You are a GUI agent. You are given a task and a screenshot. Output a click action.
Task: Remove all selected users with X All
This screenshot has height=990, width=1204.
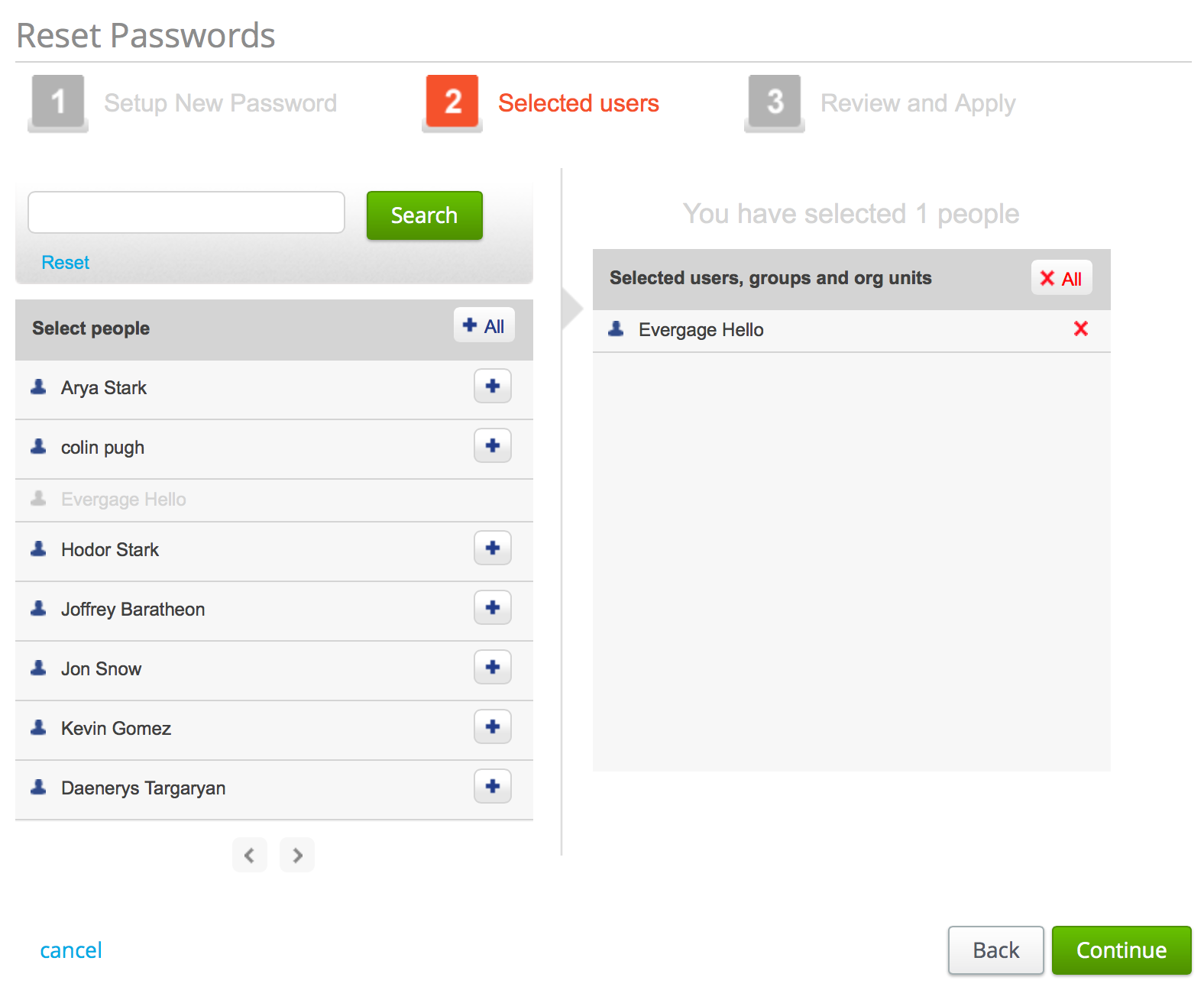[1061, 278]
